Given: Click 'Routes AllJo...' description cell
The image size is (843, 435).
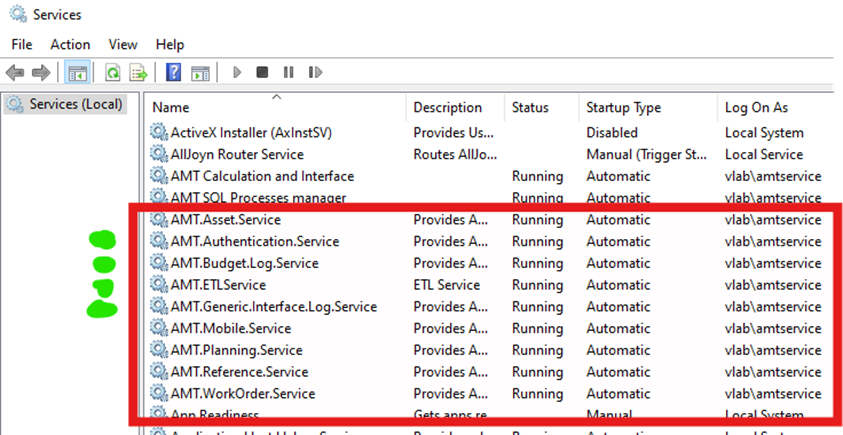Looking at the screenshot, I should pyautogui.click(x=455, y=155).
